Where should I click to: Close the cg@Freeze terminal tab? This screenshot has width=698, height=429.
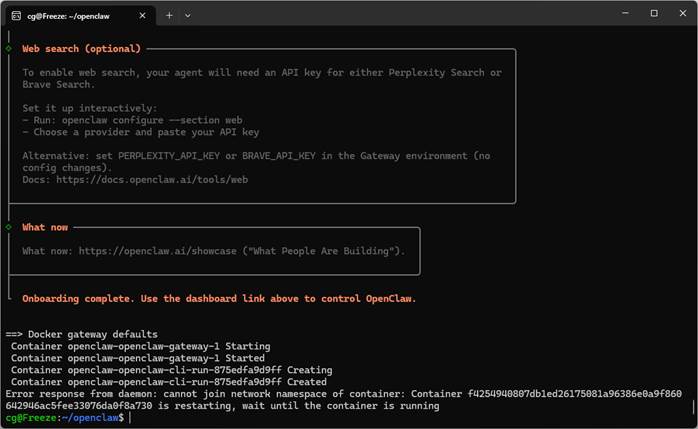(143, 15)
